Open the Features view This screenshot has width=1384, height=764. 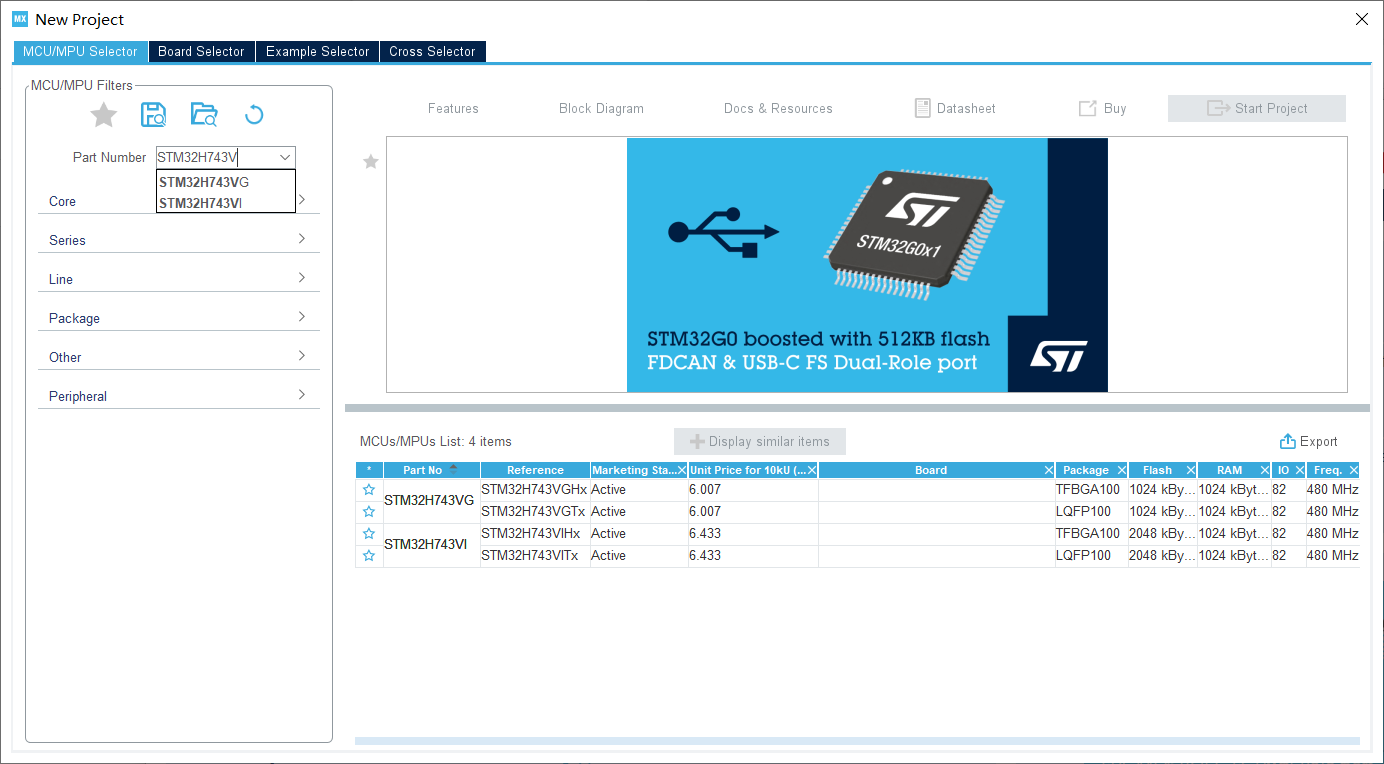453,108
